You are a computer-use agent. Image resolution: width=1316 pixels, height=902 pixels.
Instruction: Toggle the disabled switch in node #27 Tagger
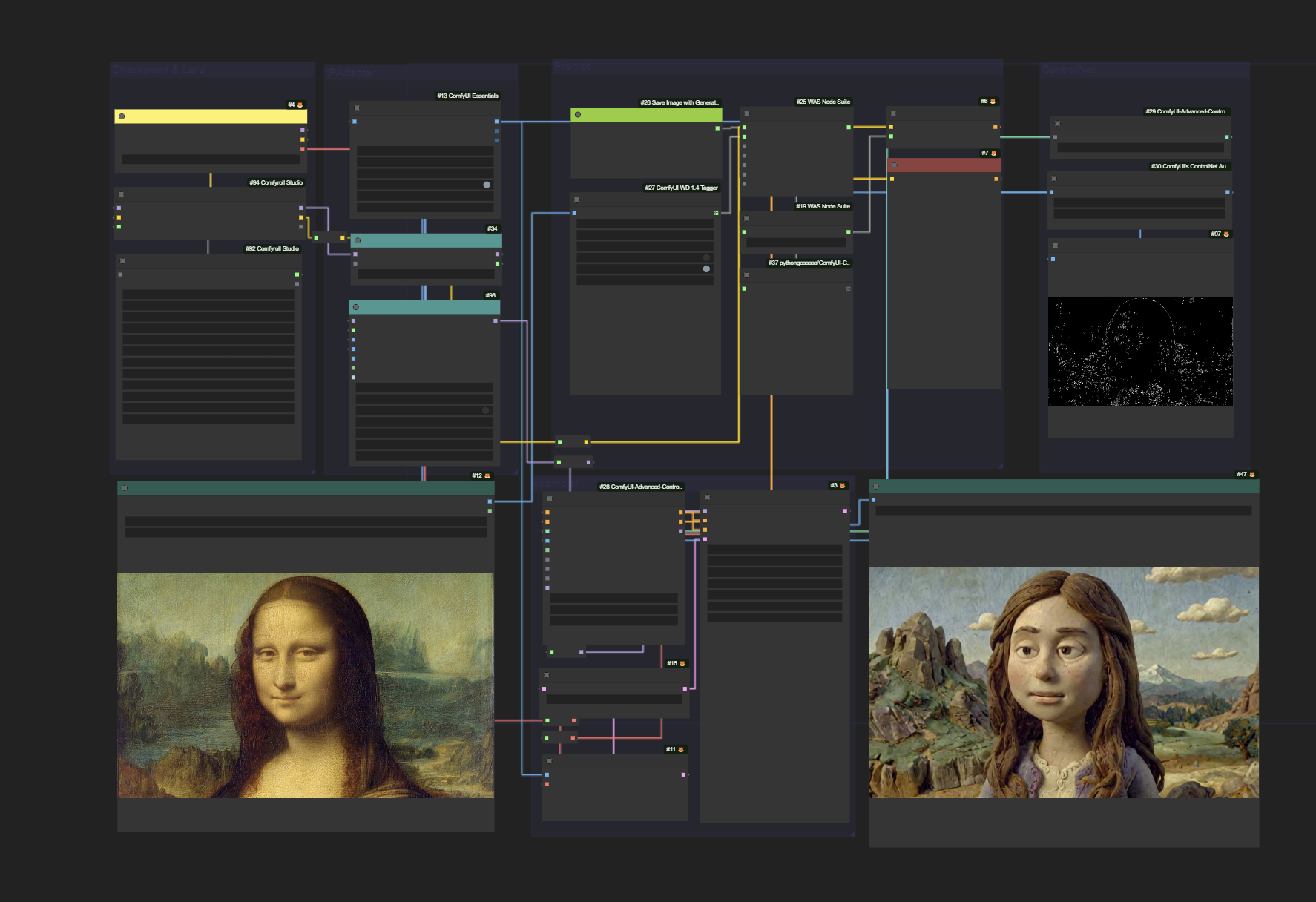click(x=706, y=257)
